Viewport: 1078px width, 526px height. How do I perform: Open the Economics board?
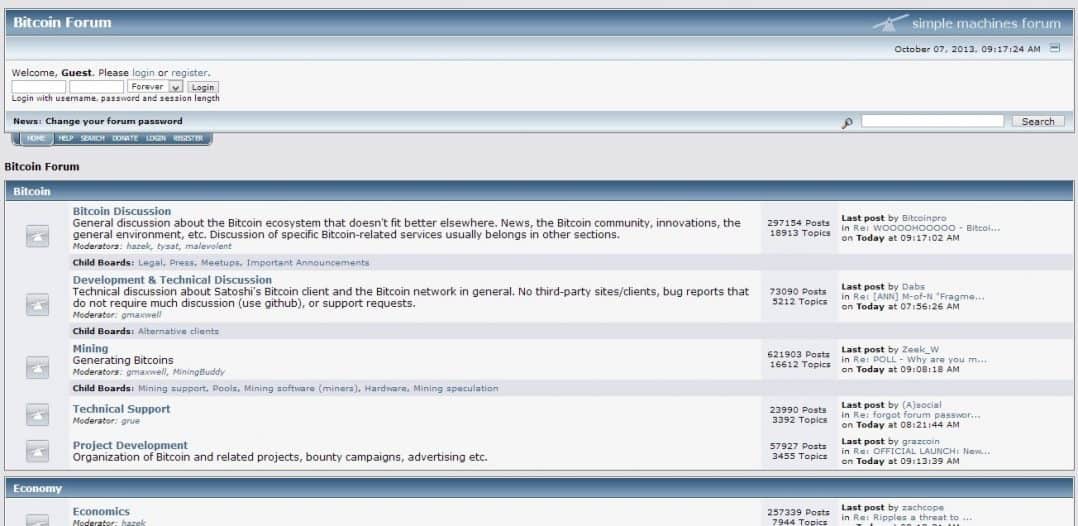[x=101, y=511]
